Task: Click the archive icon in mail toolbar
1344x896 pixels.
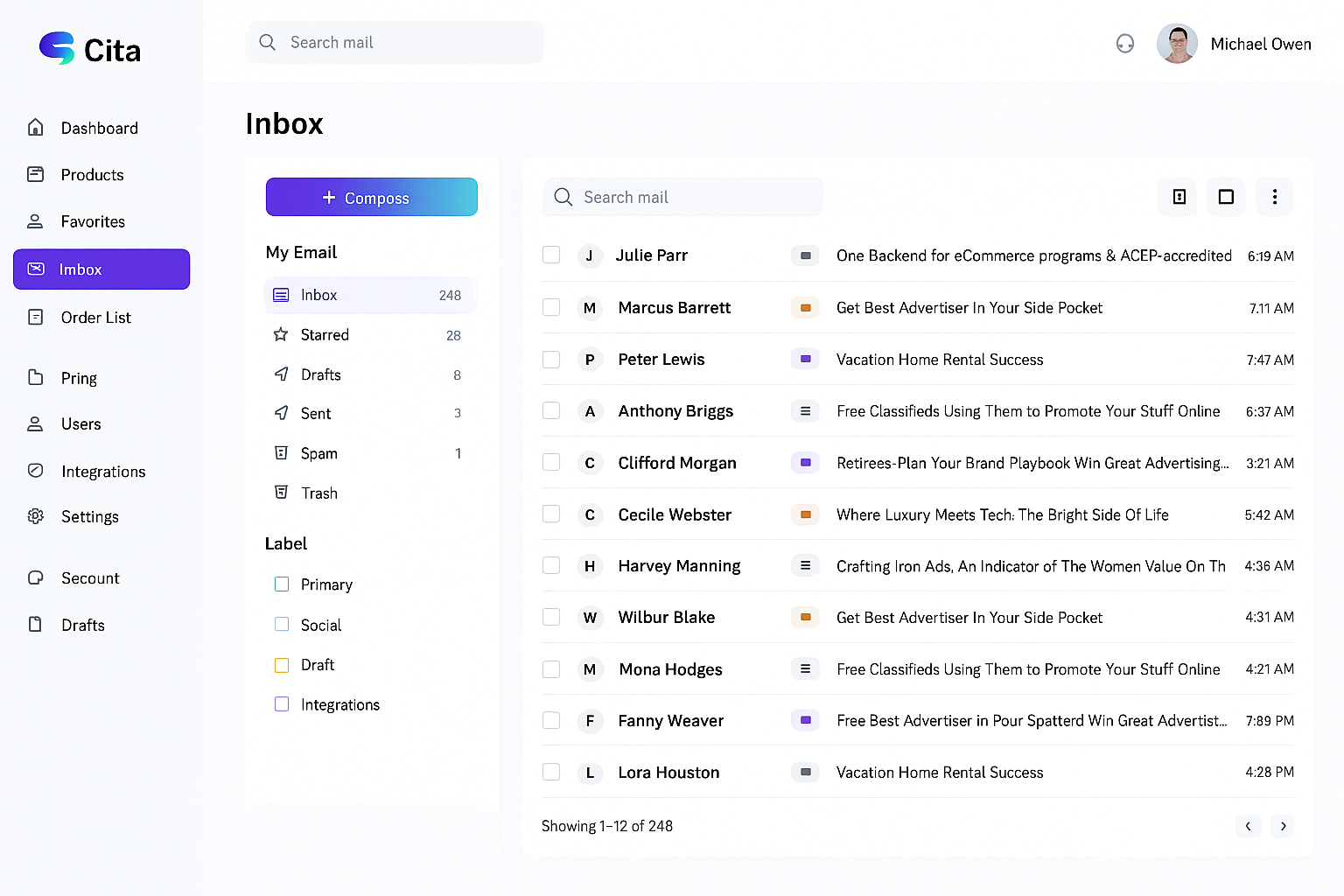Action: pos(1179,197)
